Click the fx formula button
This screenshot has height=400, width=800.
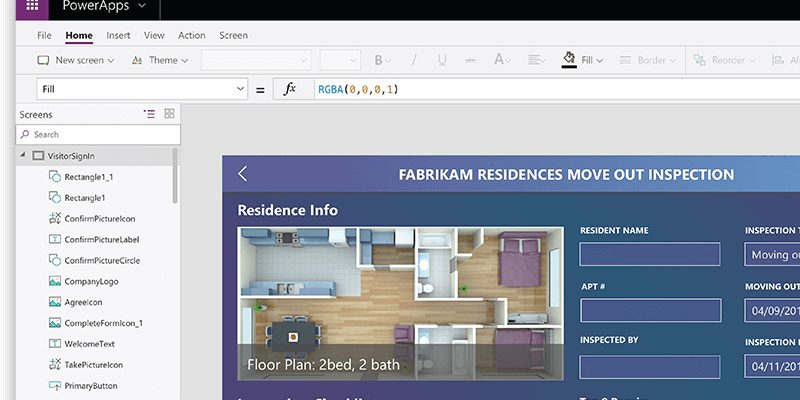point(290,90)
